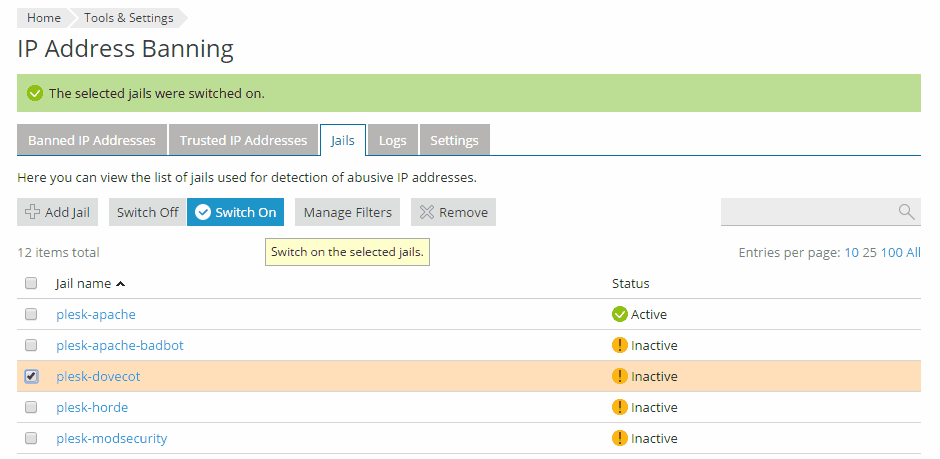Viewport: 940px width, 459px height.
Task: Click the green Active status icon for plesk-apache
Action: [619, 314]
